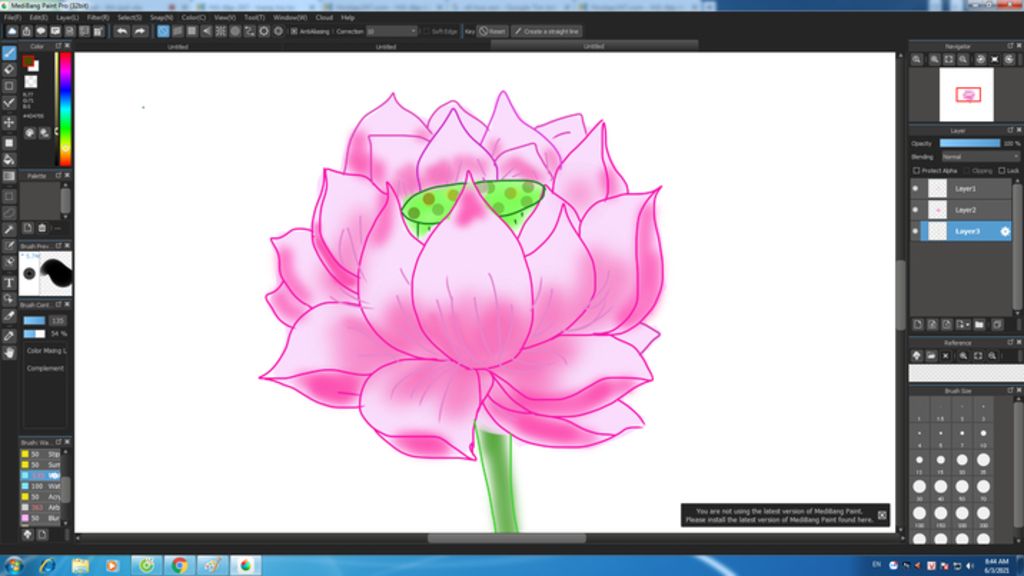Click the brush size slider in Brush Control
Image resolution: width=1024 pixels, height=576 pixels.
tap(34, 321)
